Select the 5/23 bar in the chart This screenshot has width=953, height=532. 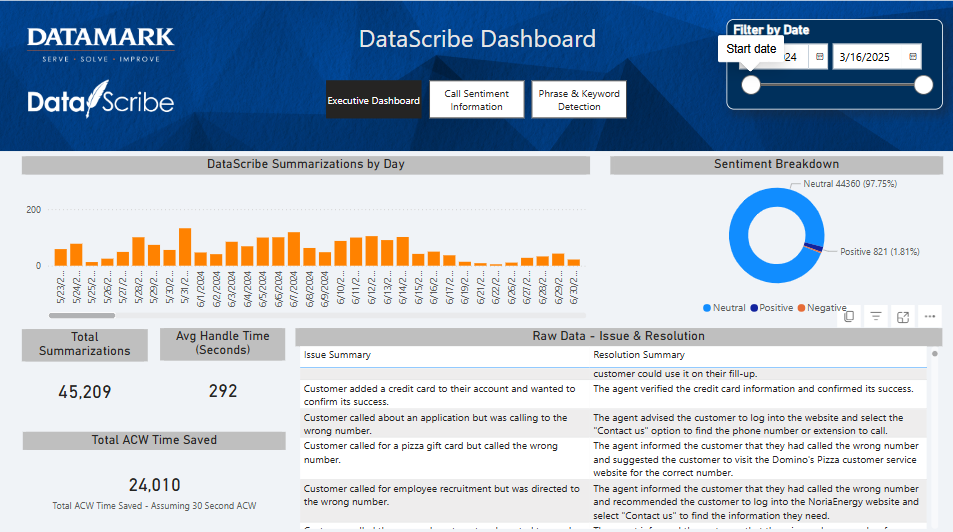tap(61, 257)
